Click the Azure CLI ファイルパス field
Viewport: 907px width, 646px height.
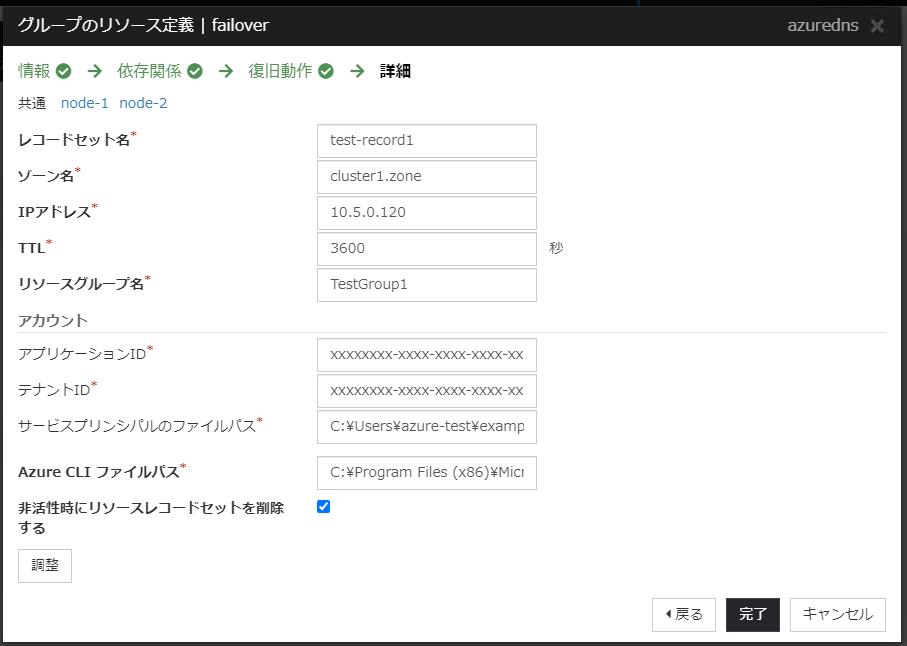(426, 473)
